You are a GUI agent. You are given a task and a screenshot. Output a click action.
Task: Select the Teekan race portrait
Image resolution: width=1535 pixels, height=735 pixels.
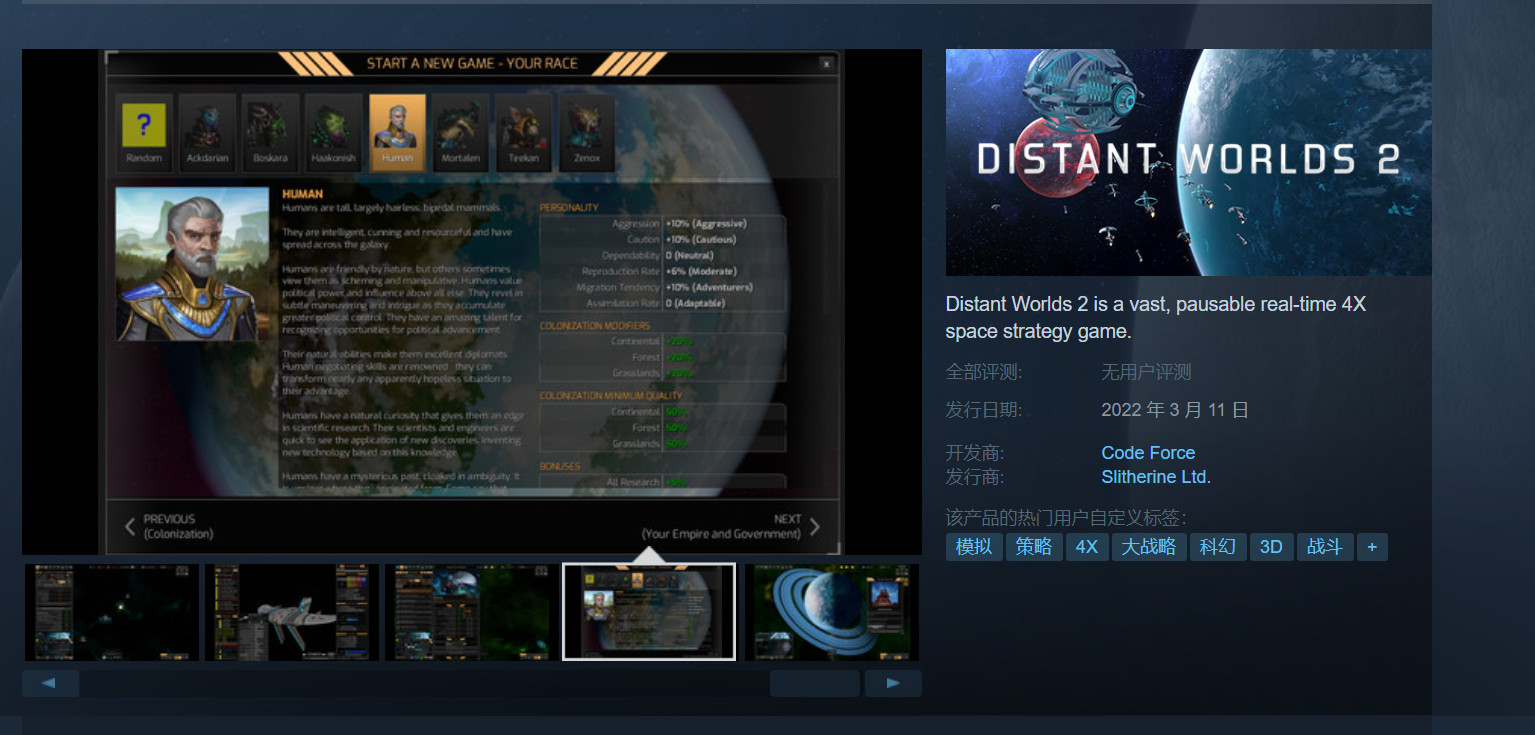(x=523, y=126)
